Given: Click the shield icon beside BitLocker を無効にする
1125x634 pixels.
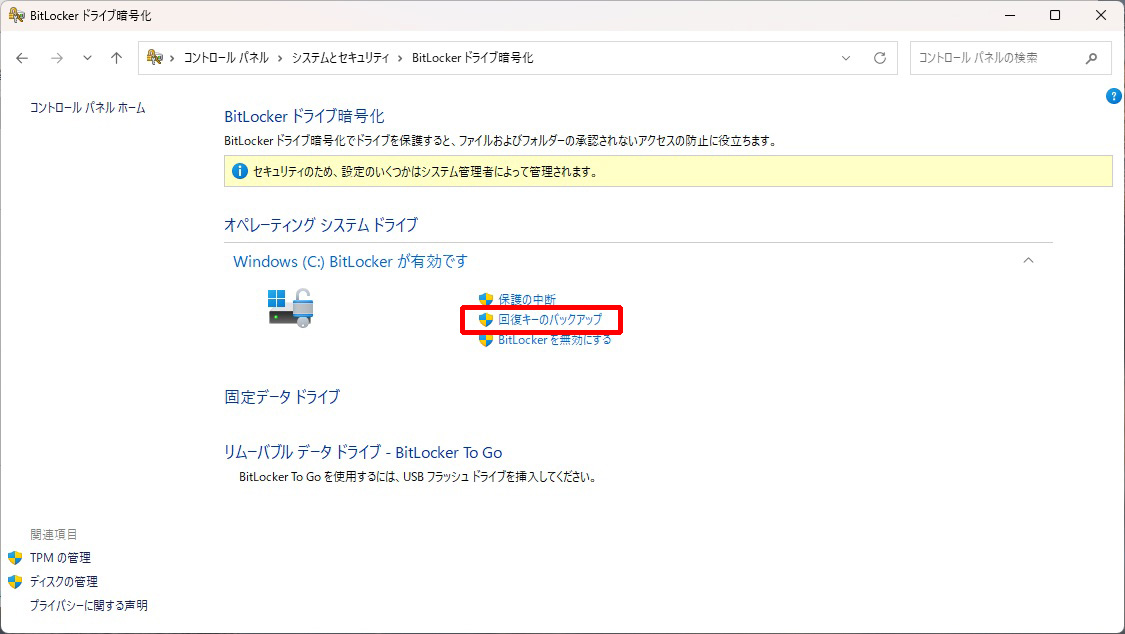Looking at the screenshot, I should pos(486,340).
